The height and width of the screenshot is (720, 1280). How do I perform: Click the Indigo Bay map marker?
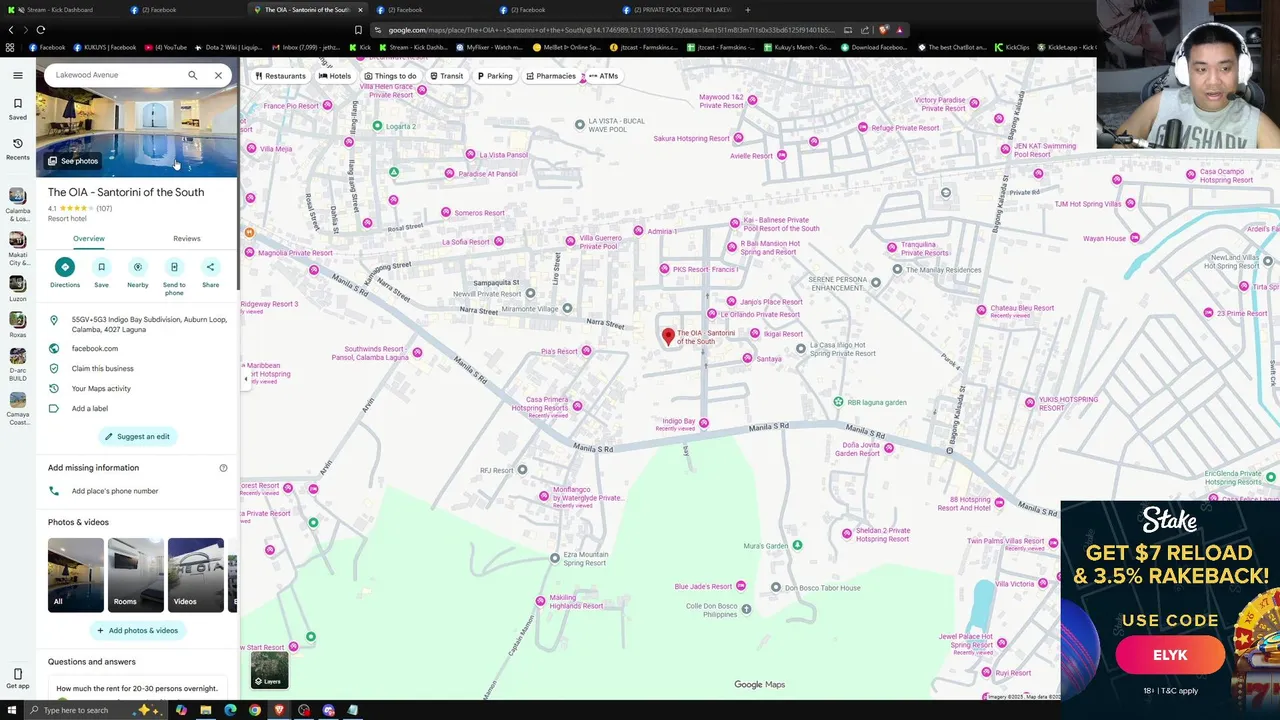pyautogui.click(x=704, y=423)
